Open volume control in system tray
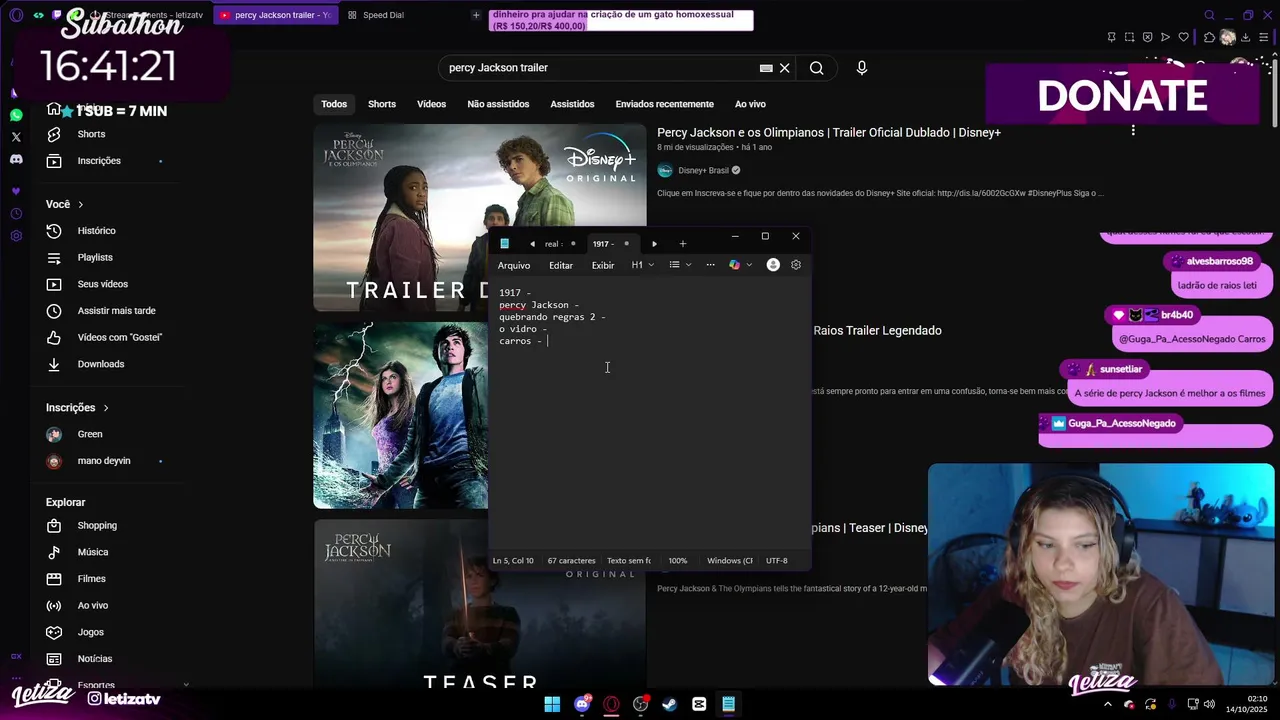 click(x=1209, y=704)
